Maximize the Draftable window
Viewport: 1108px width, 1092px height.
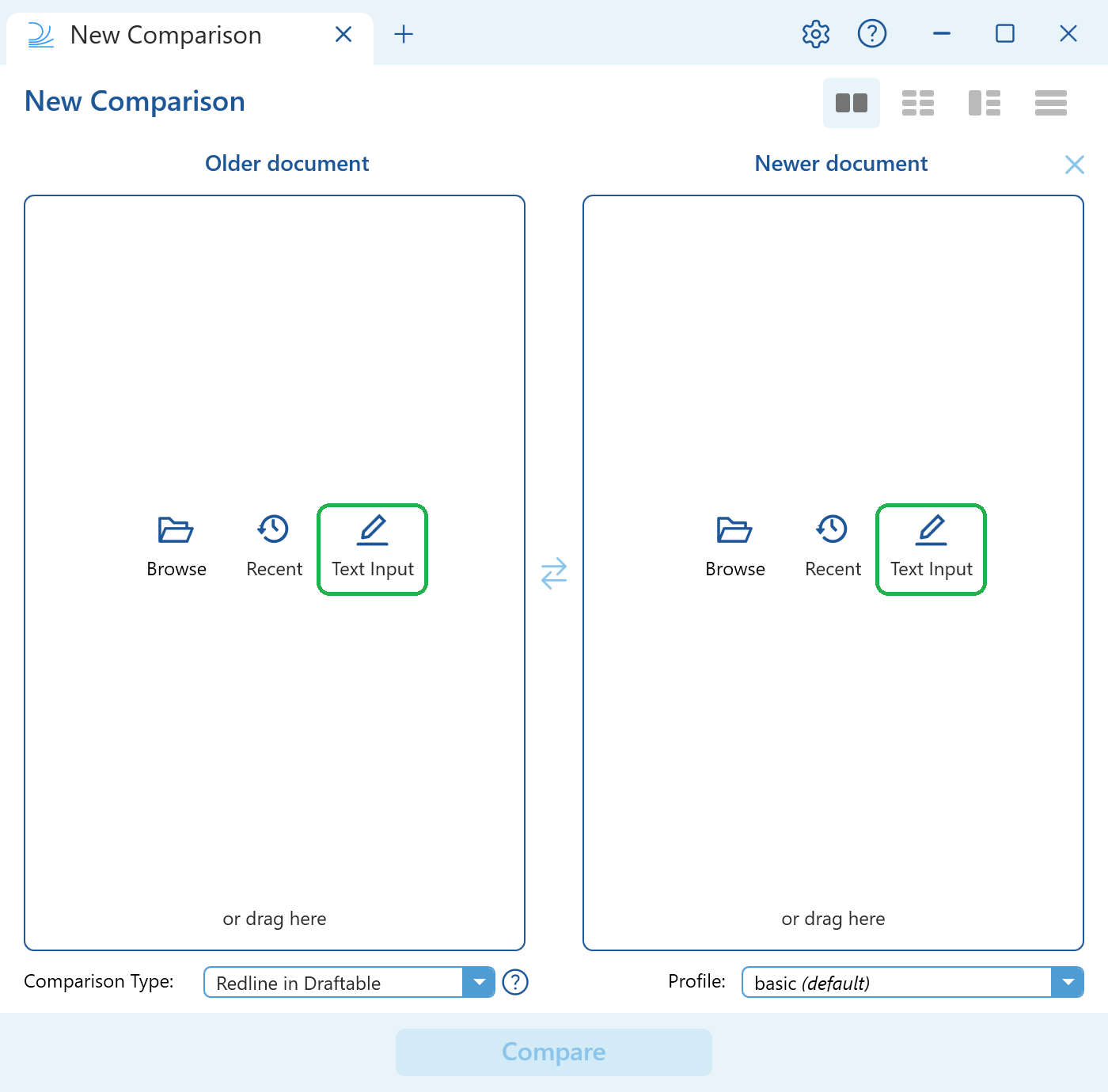tap(1005, 34)
